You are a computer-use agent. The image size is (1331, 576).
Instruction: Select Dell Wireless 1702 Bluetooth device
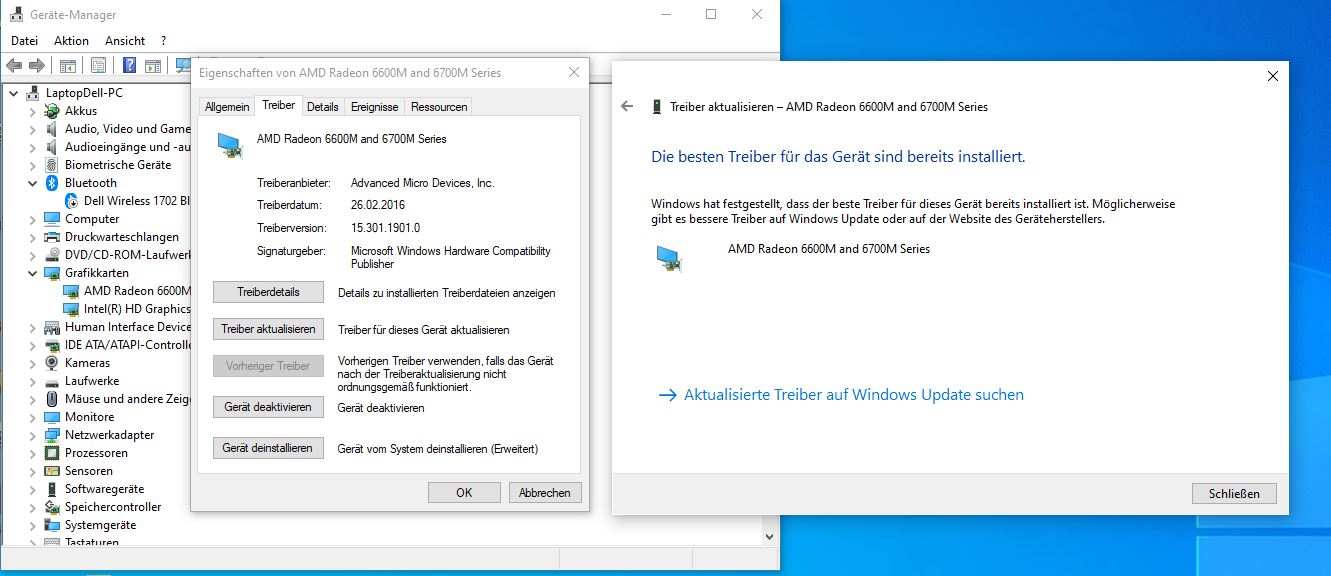tap(137, 201)
